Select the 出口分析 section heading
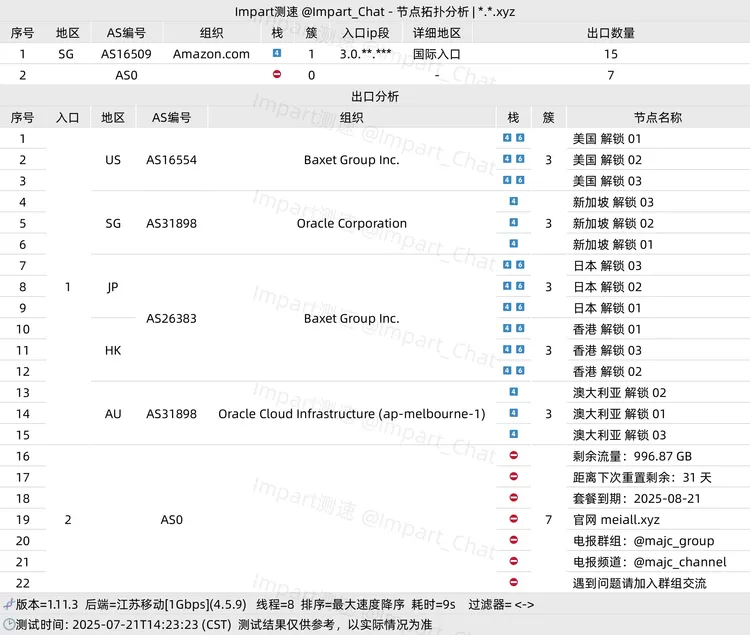Image resolution: width=750 pixels, height=635 pixels. (375, 96)
